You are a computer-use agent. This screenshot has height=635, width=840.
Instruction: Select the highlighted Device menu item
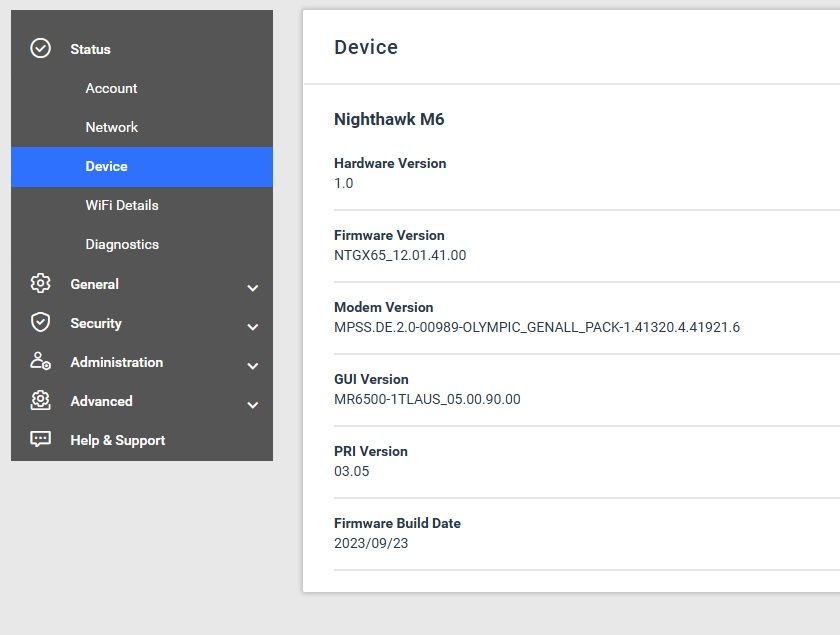tap(106, 166)
